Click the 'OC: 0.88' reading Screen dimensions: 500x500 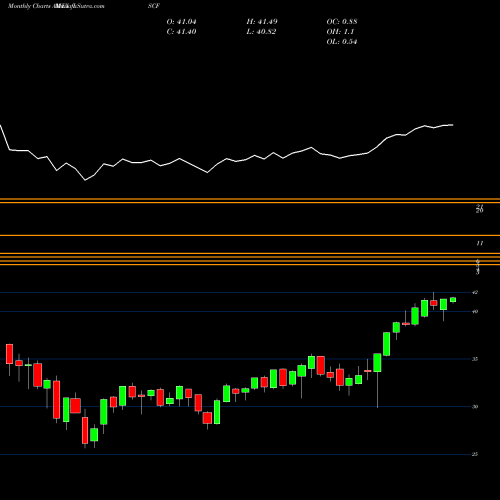342,22
